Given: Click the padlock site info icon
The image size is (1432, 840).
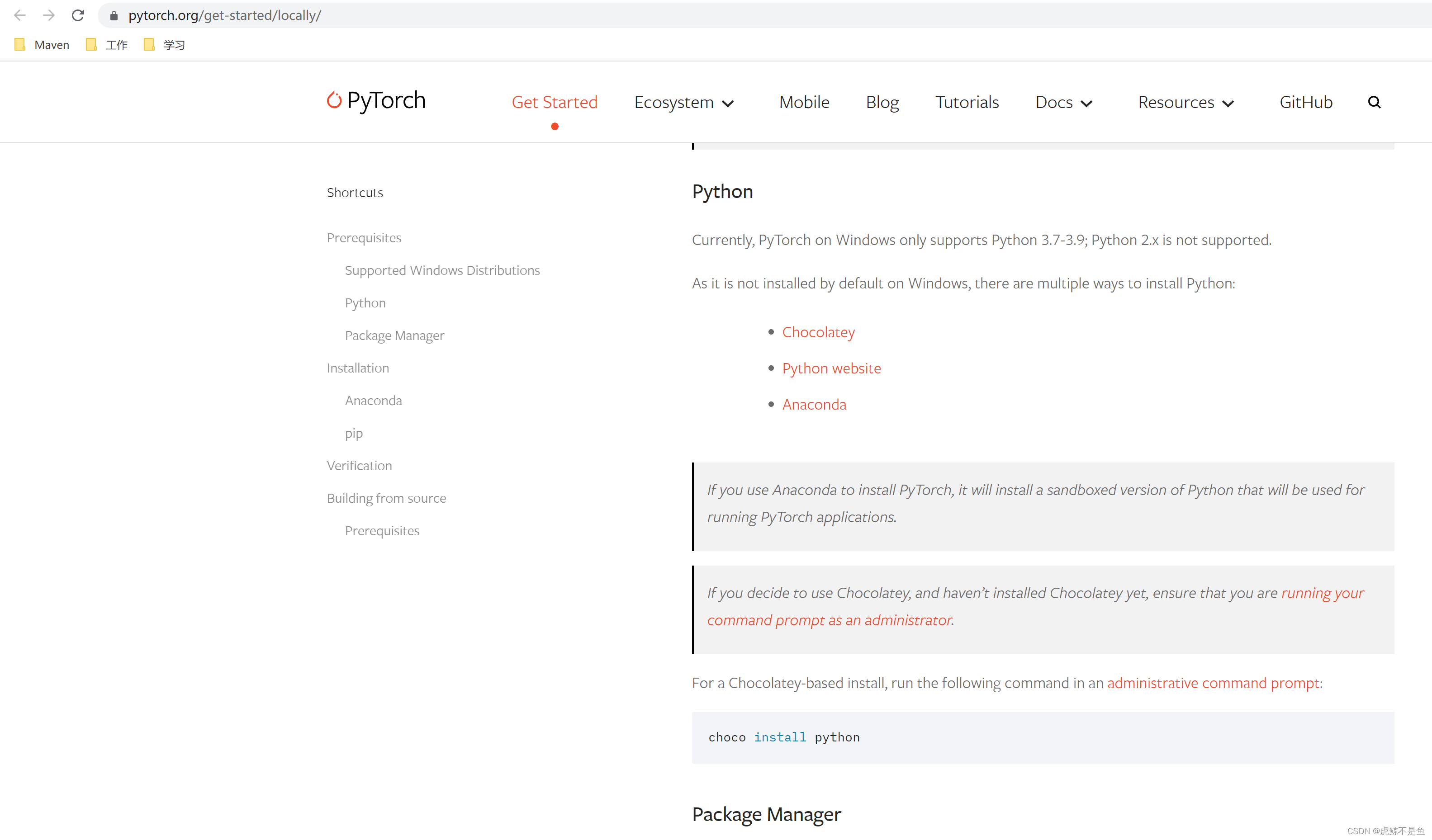Looking at the screenshot, I should coord(114,16).
